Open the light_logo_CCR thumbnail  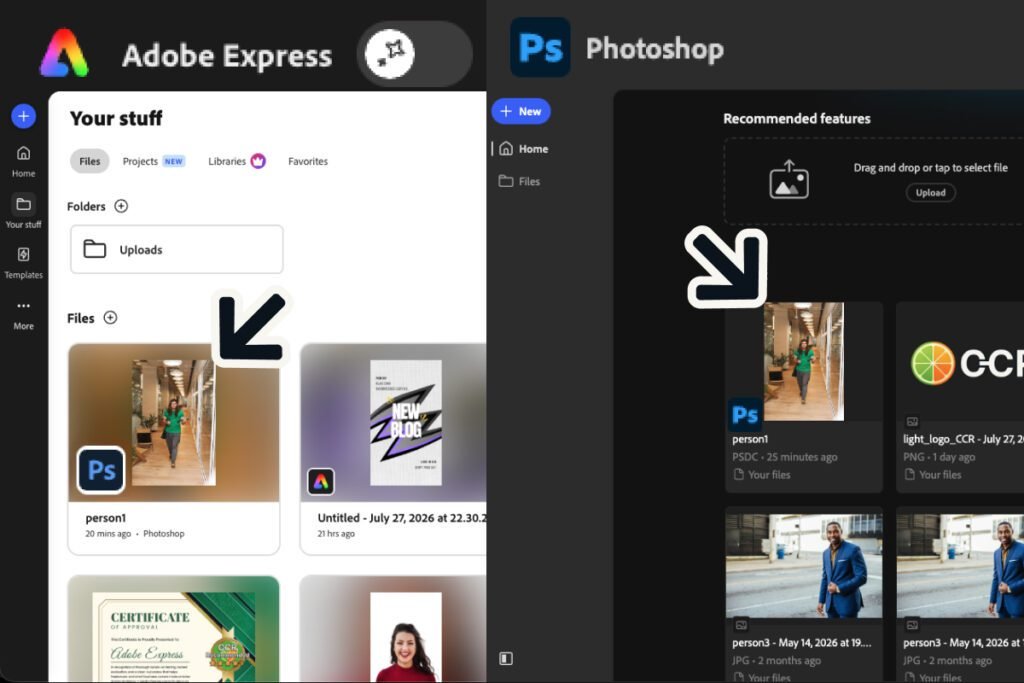coord(960,363)
